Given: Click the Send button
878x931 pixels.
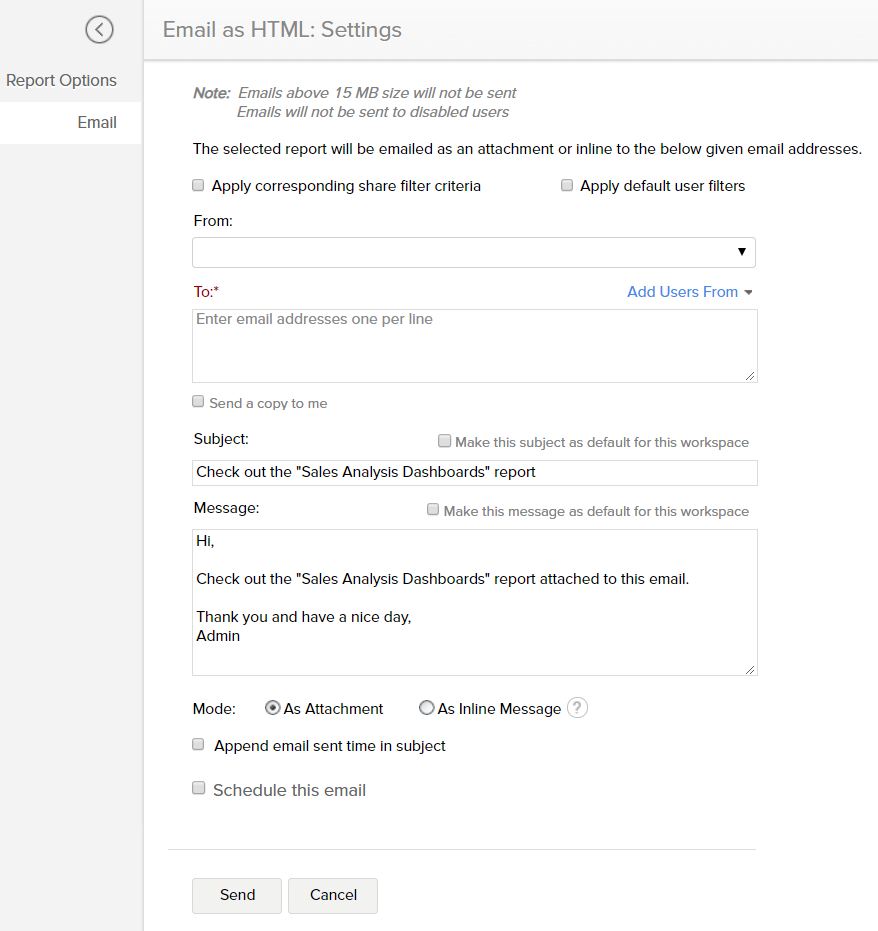Looking at the screenshot, I should [237, 895].
